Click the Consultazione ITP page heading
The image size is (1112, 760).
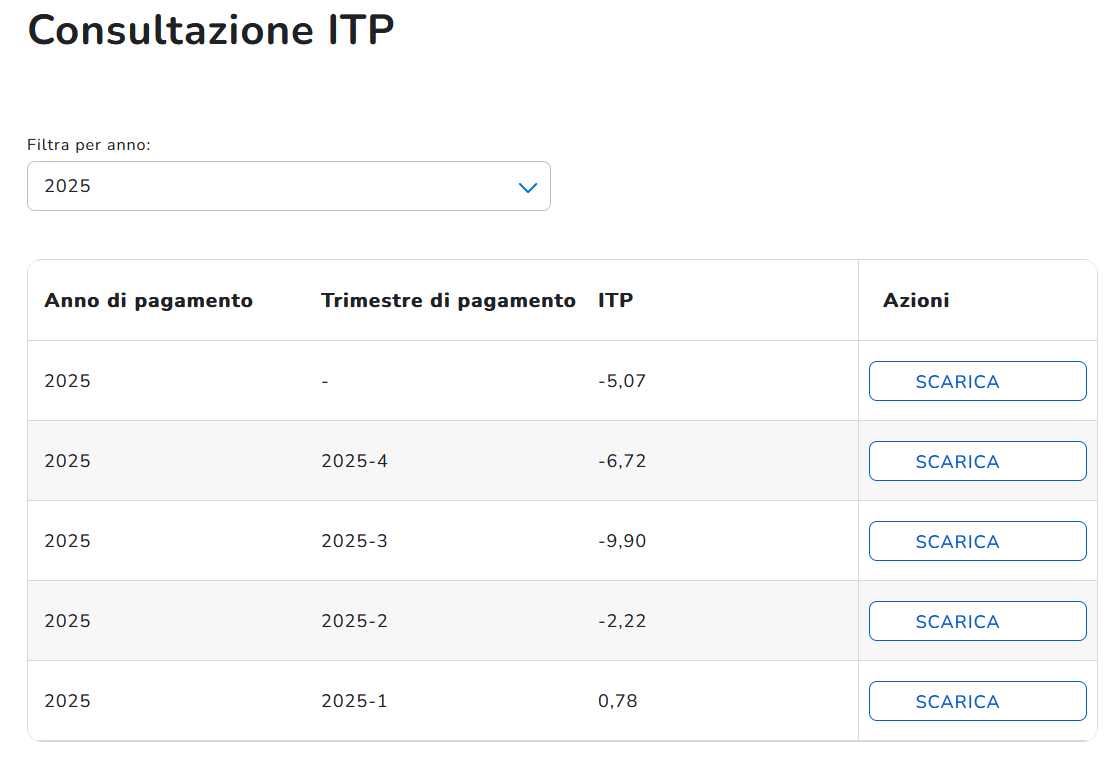click(211, 30)
